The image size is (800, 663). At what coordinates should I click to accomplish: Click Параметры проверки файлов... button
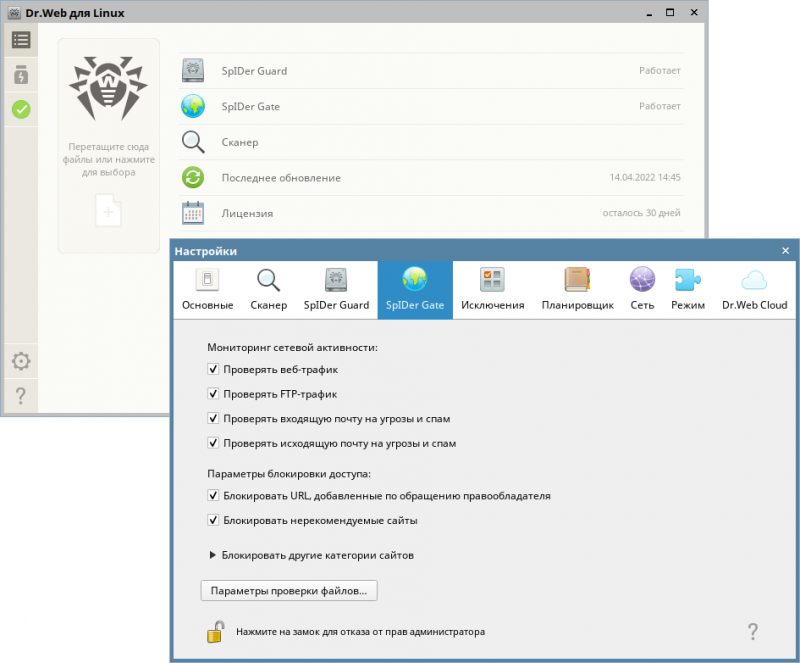(289, 591)
